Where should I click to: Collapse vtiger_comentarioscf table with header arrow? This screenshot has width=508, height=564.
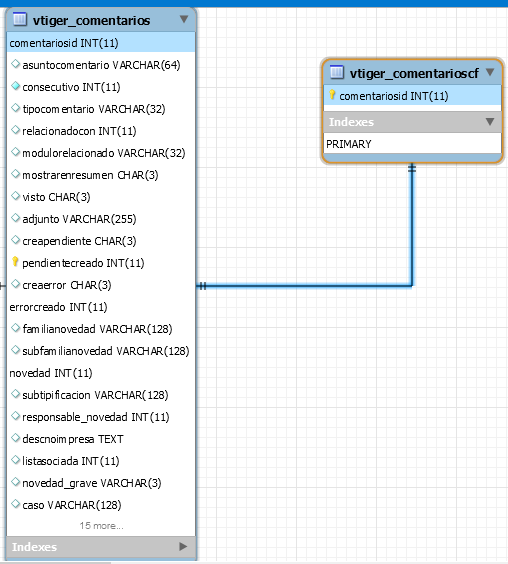(490, 72)
